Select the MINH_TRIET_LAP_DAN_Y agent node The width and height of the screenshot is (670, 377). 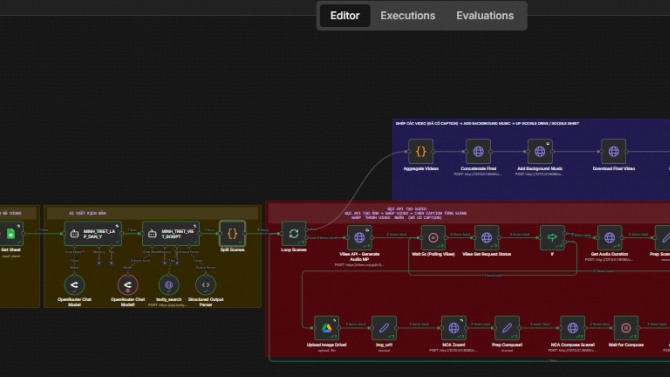point(93,233)
